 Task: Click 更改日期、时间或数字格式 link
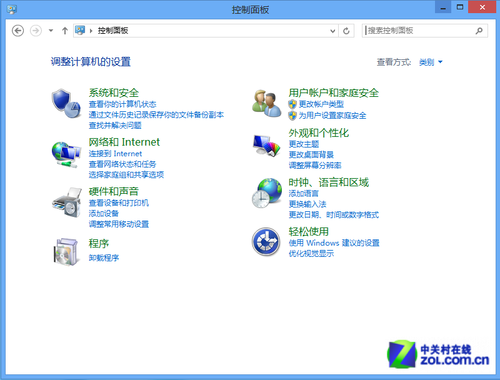(x=334, y=215)
